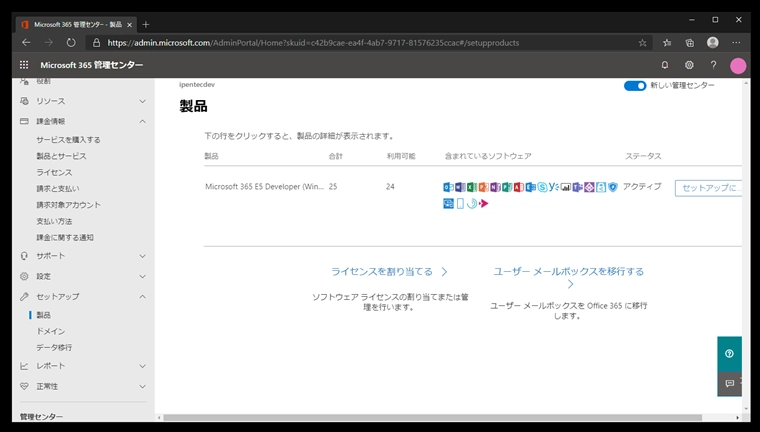Open the notifications bell
Screen dimensions: 760x432
pos(665,65)
